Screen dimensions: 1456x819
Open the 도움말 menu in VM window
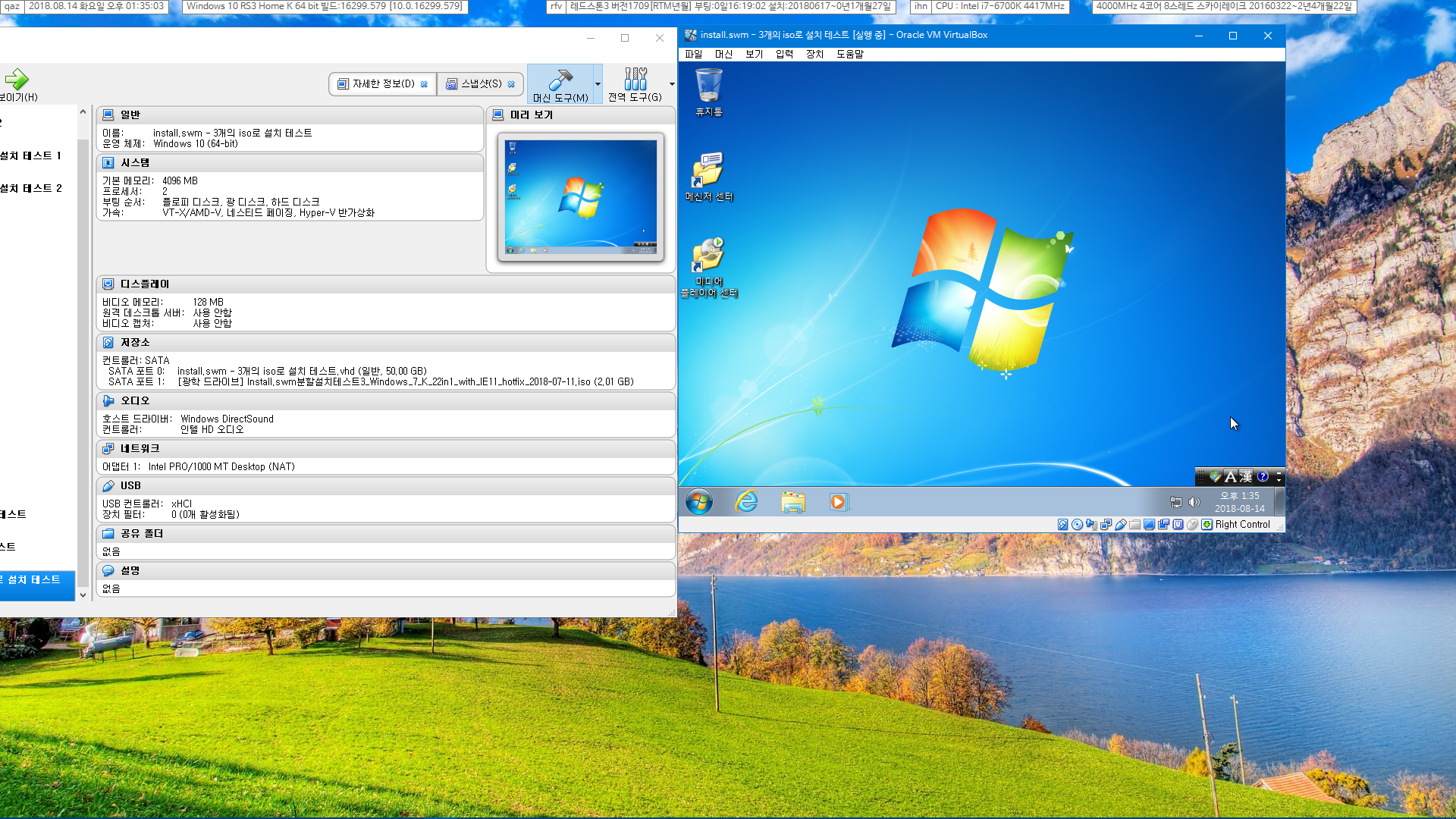849,54
